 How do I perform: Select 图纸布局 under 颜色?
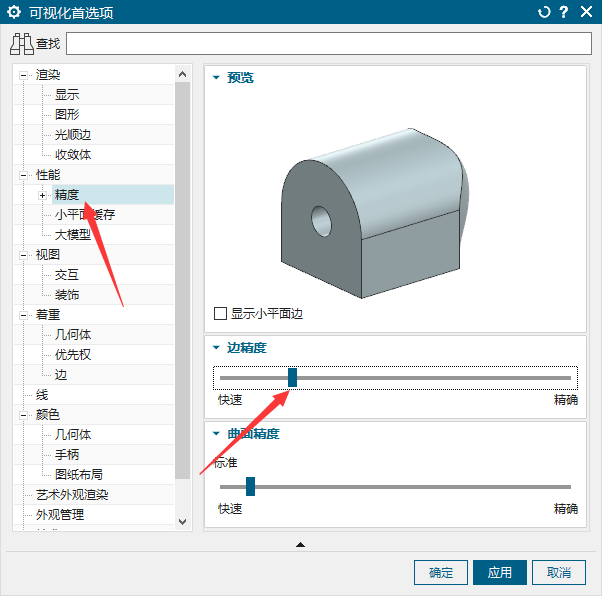tap(78, 475)
